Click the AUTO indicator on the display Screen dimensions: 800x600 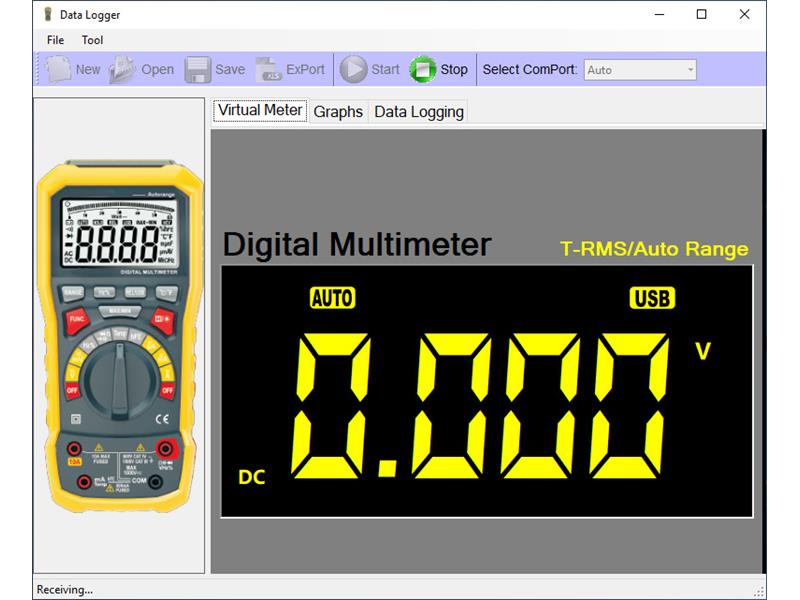(333, 298)
